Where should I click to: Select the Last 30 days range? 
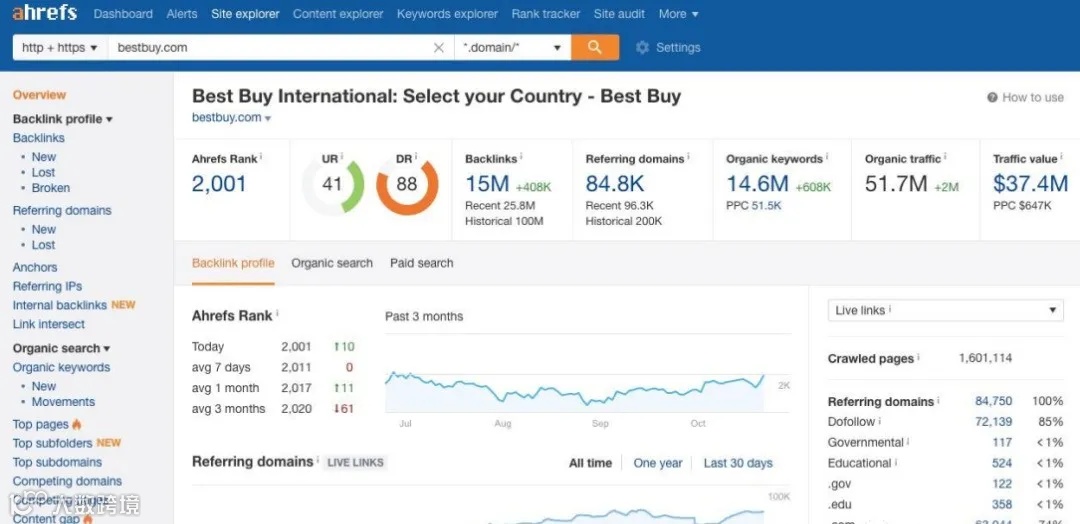tap(738, 463)
